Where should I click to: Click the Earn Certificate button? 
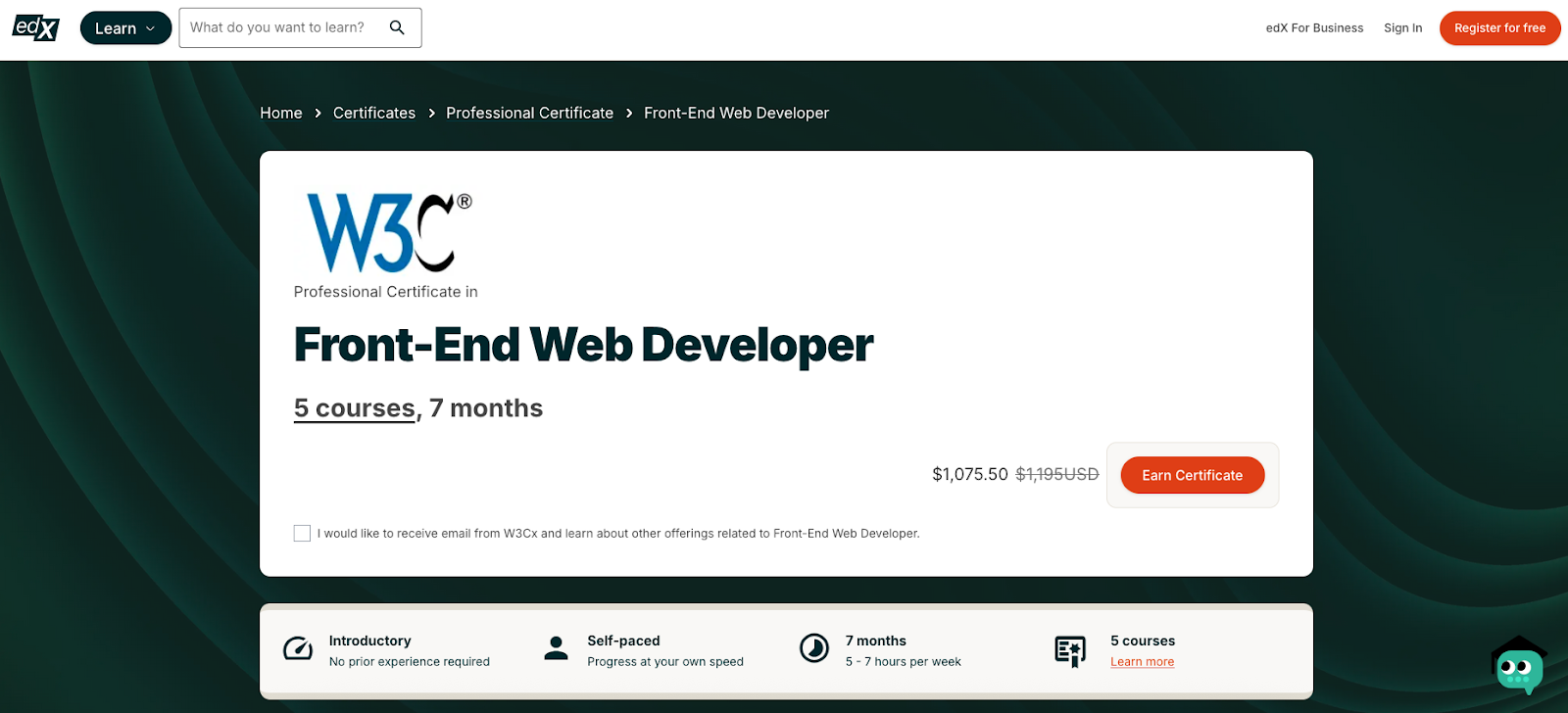(1193, 475)
